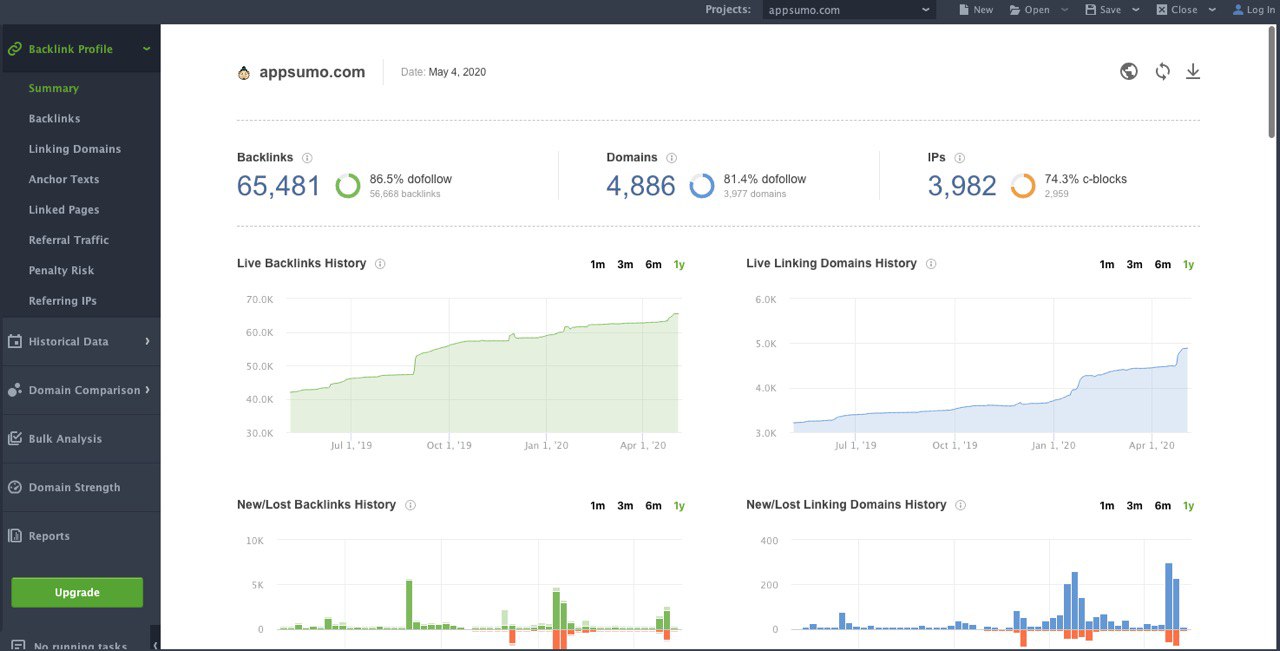The image size is (1280, 651).
Task: Click the Open folder icon in top bar
Action: point(1015,10)
